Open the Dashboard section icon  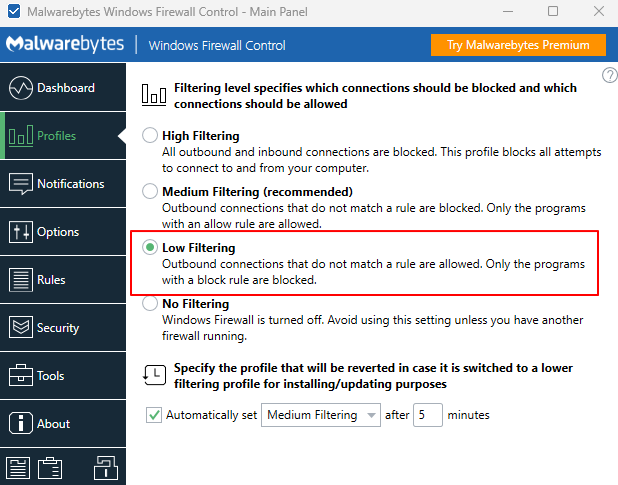pyautogui.click(x=21, y=88)
